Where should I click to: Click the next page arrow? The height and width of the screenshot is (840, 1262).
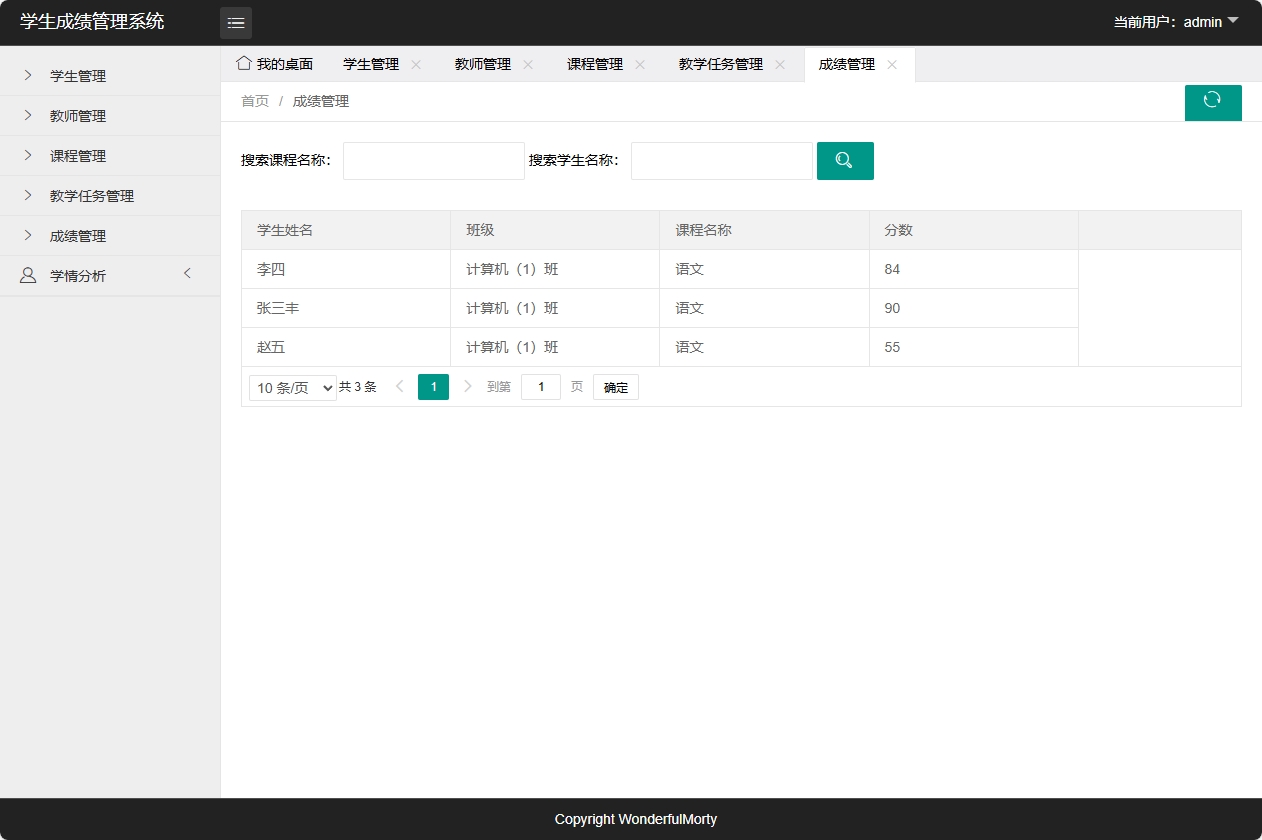click(467, 386)
